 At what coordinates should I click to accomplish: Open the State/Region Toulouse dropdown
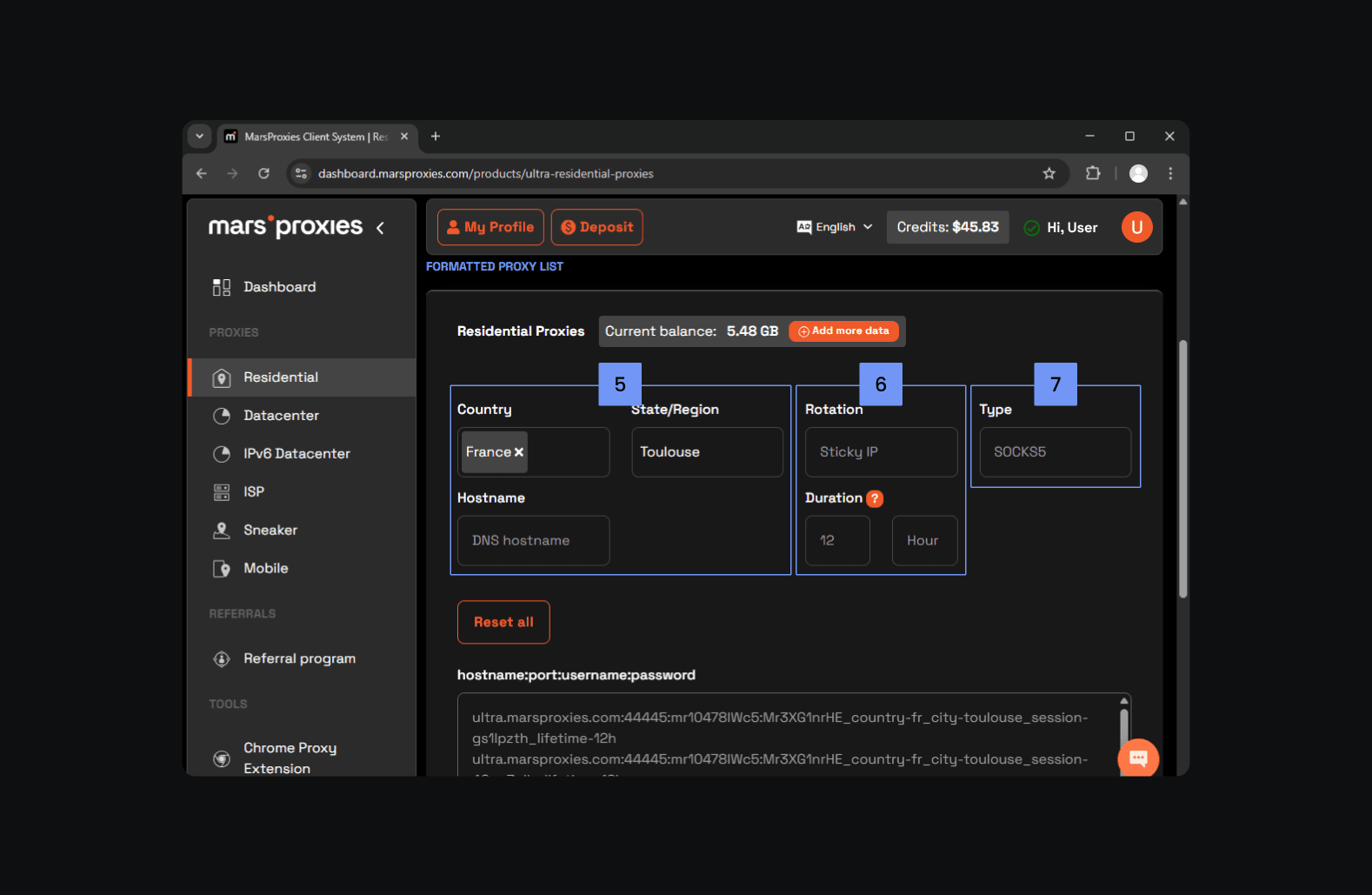tap(708, 452)
